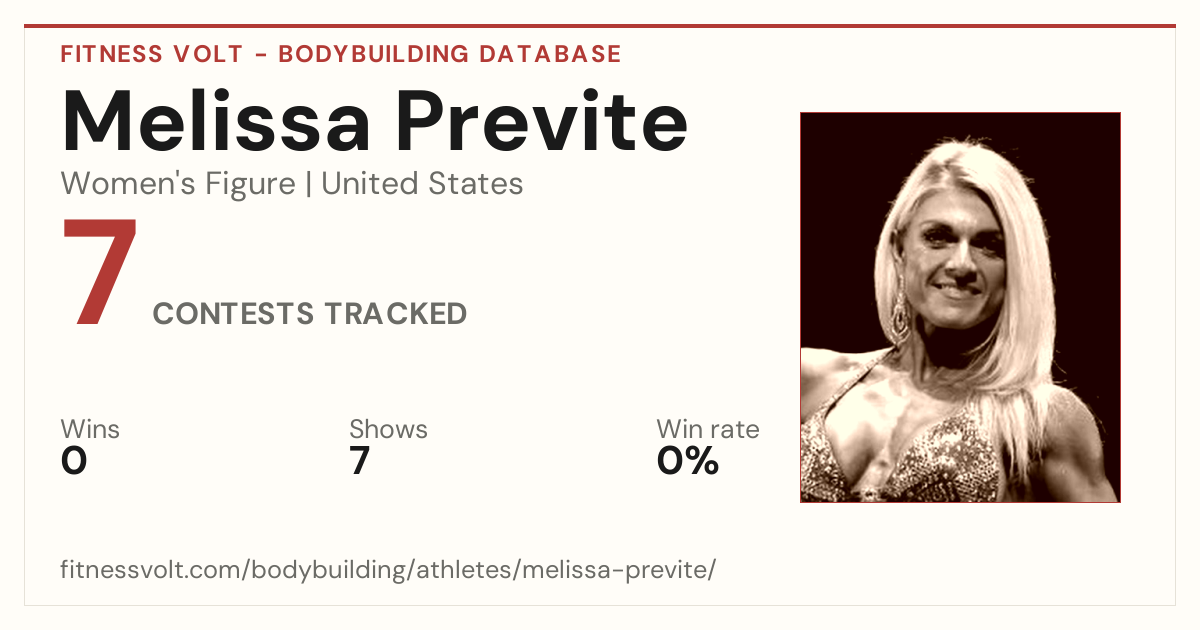
Task: Click the large red number 7
Action: coord(100,273)
